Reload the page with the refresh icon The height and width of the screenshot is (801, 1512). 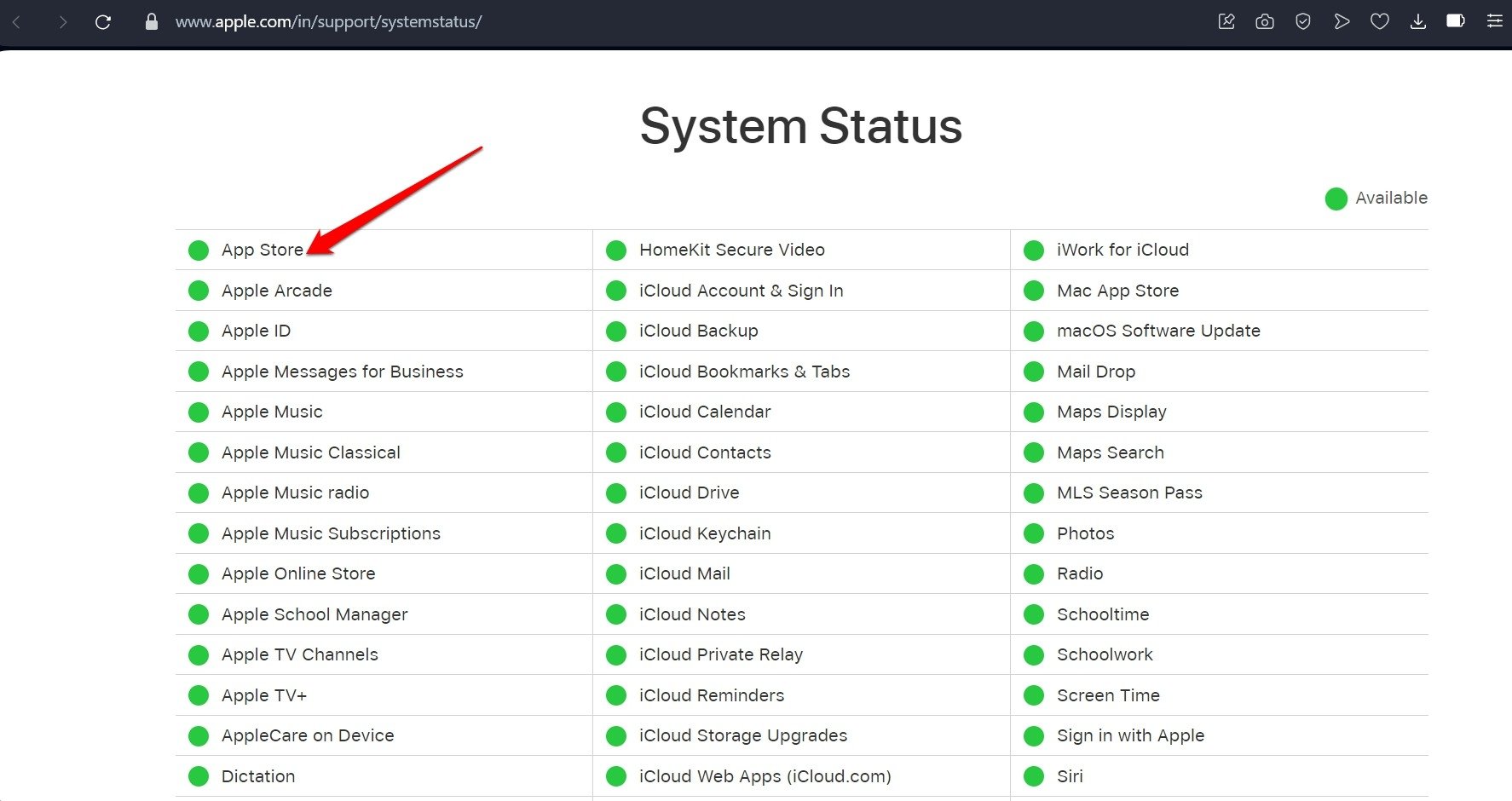pyautogui.click(x=103, y=22)
